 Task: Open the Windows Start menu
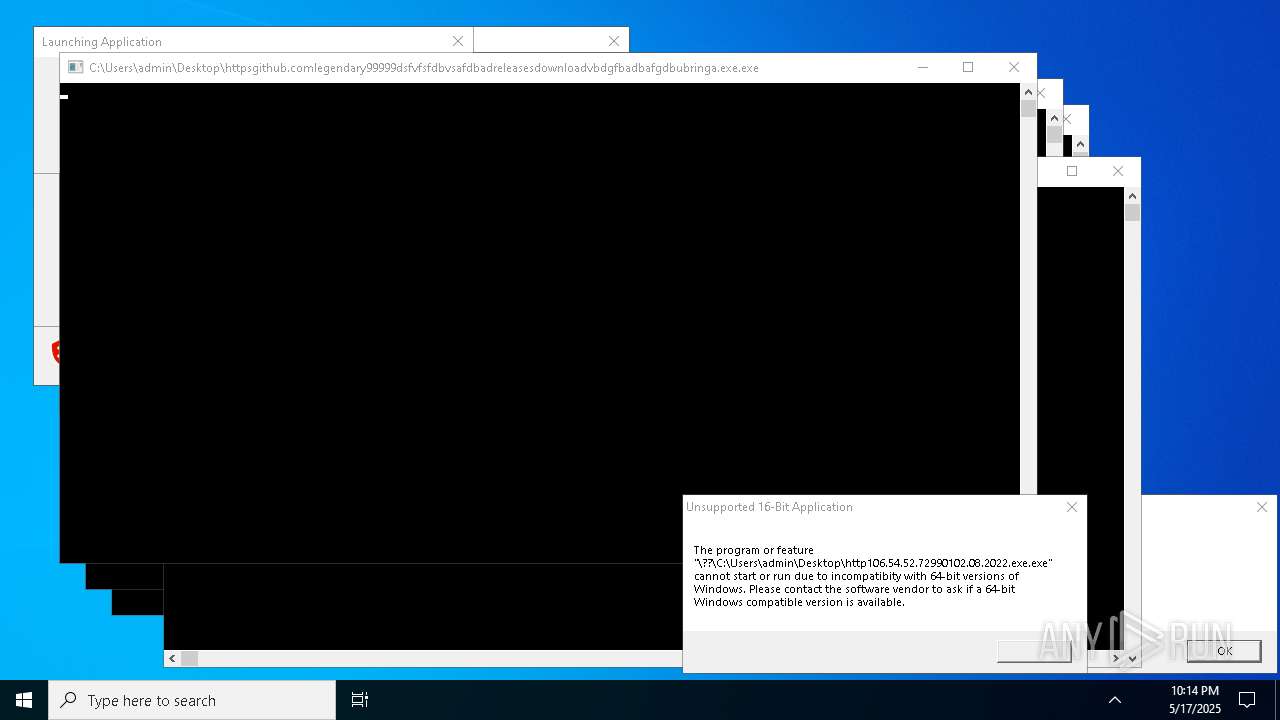tap(24, 700)
